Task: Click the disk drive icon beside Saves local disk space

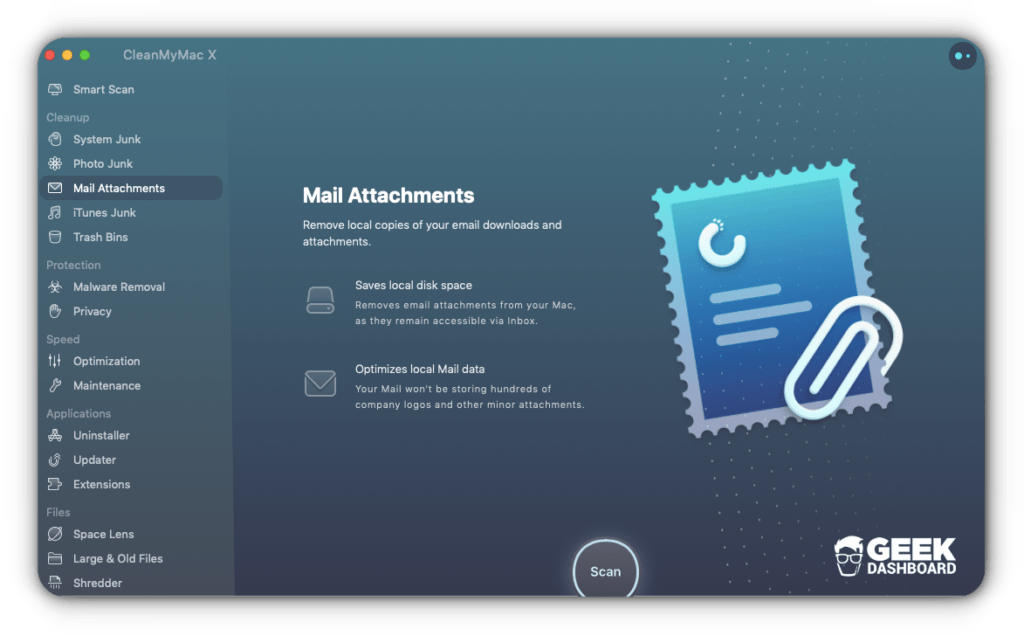Action: [320, 300]
